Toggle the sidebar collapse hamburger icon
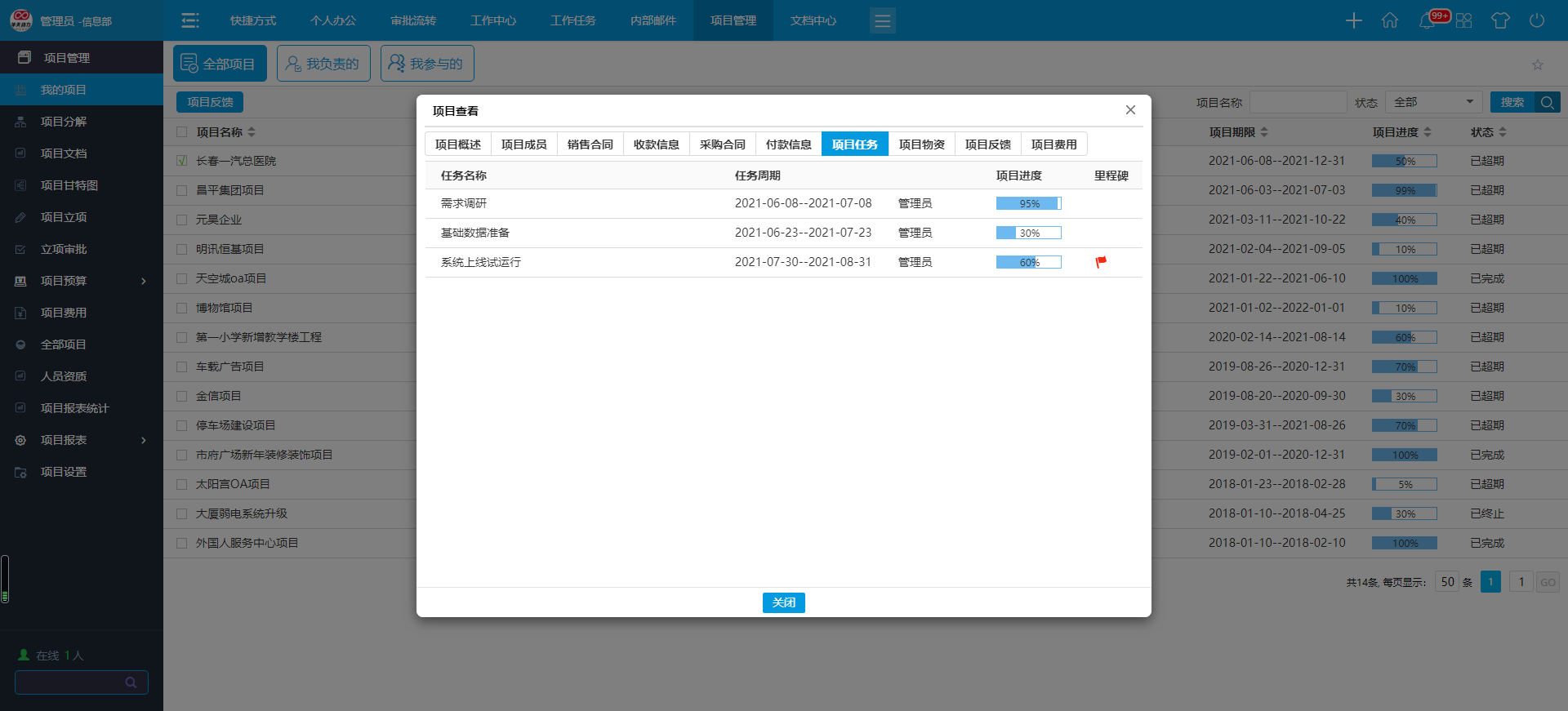 [x=190, y=20]
